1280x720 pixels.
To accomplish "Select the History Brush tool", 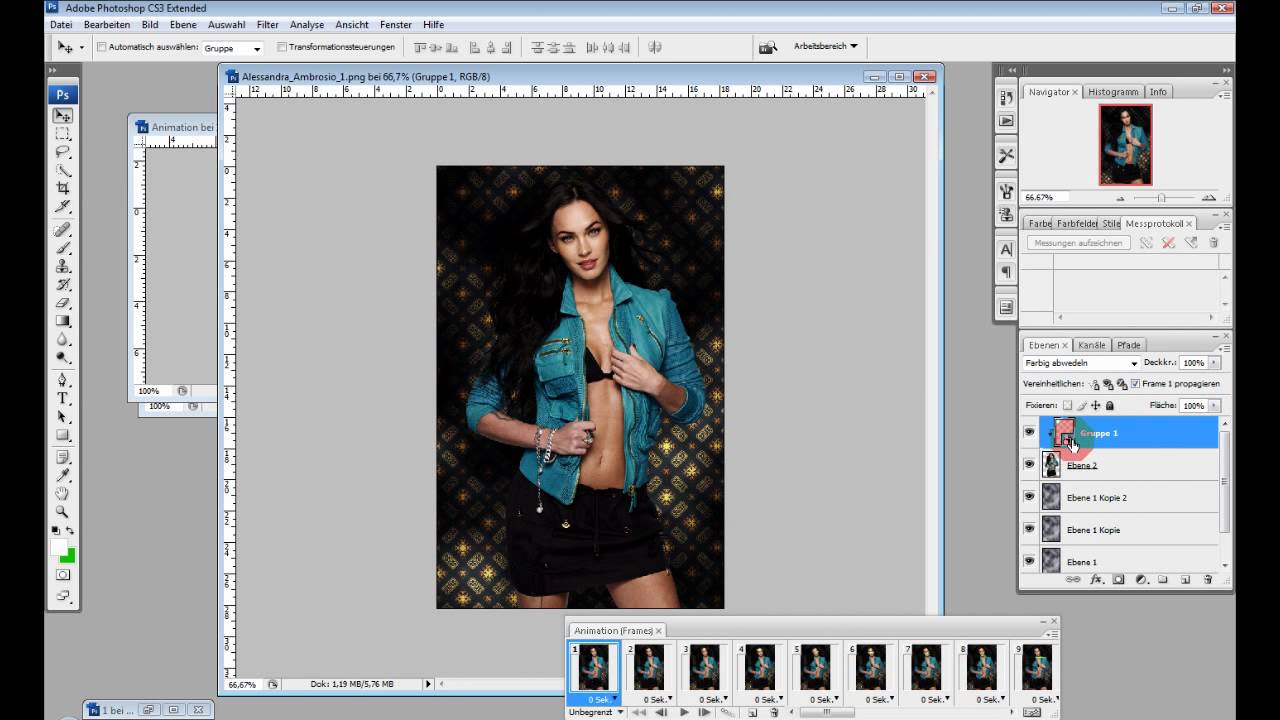I will [63, 284].
